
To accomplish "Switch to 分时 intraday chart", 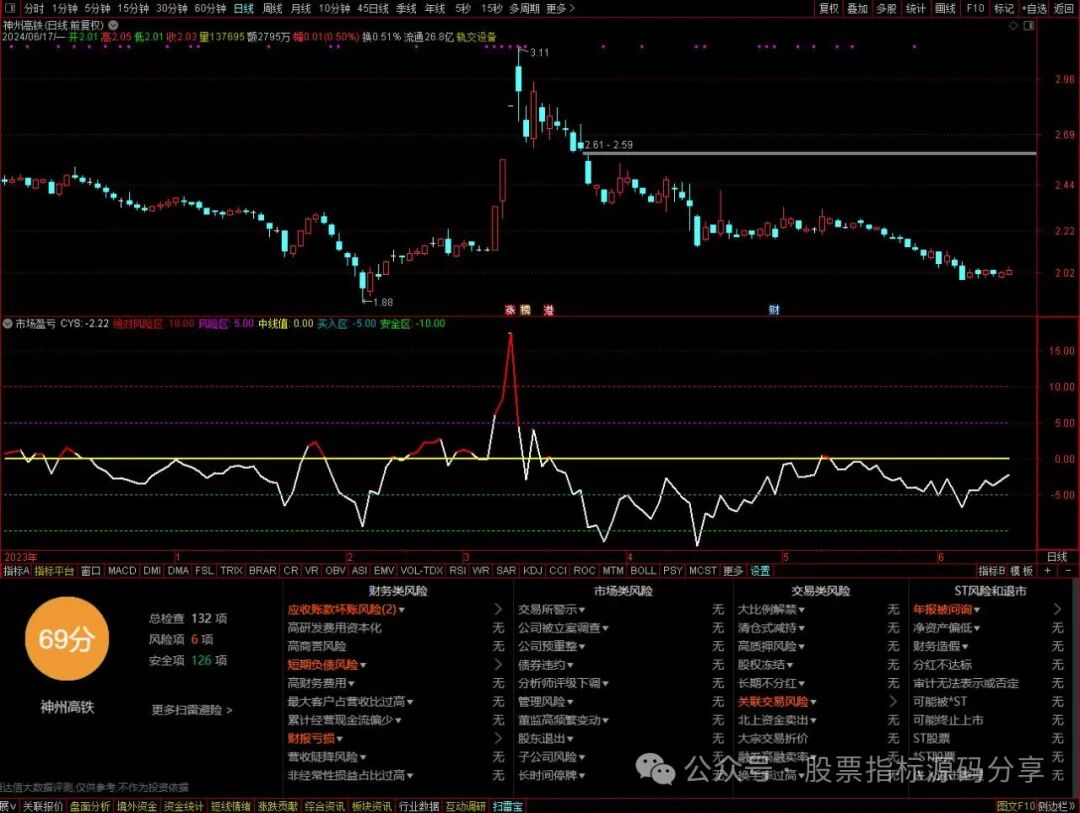I will click(34, 8).
